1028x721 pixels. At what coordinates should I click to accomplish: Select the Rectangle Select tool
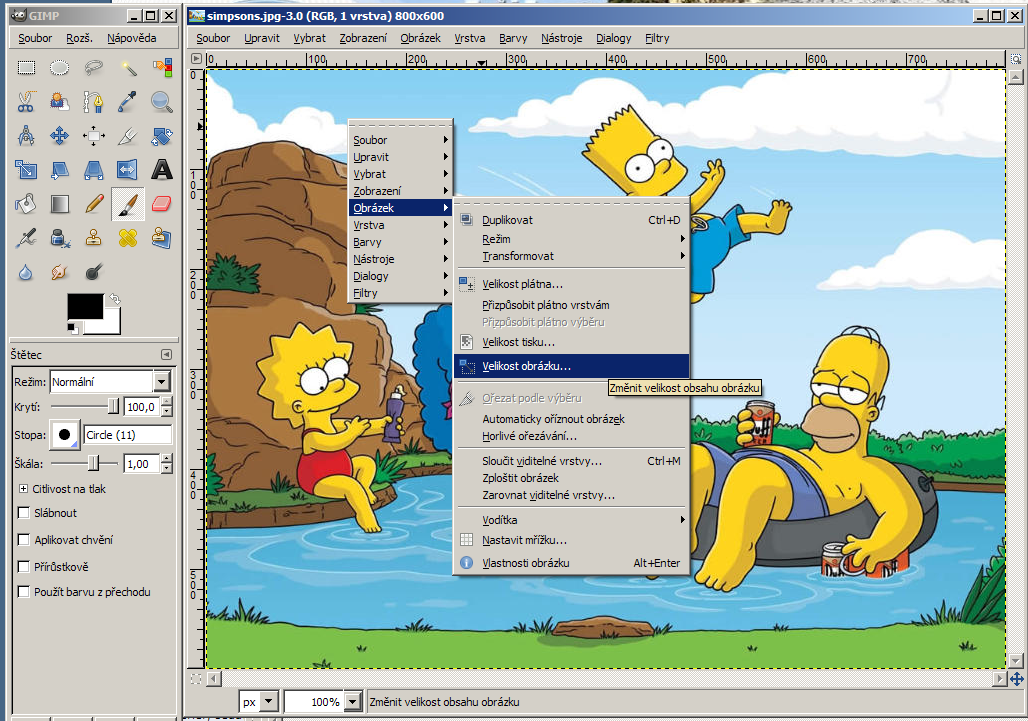click(x=26, y=68)
